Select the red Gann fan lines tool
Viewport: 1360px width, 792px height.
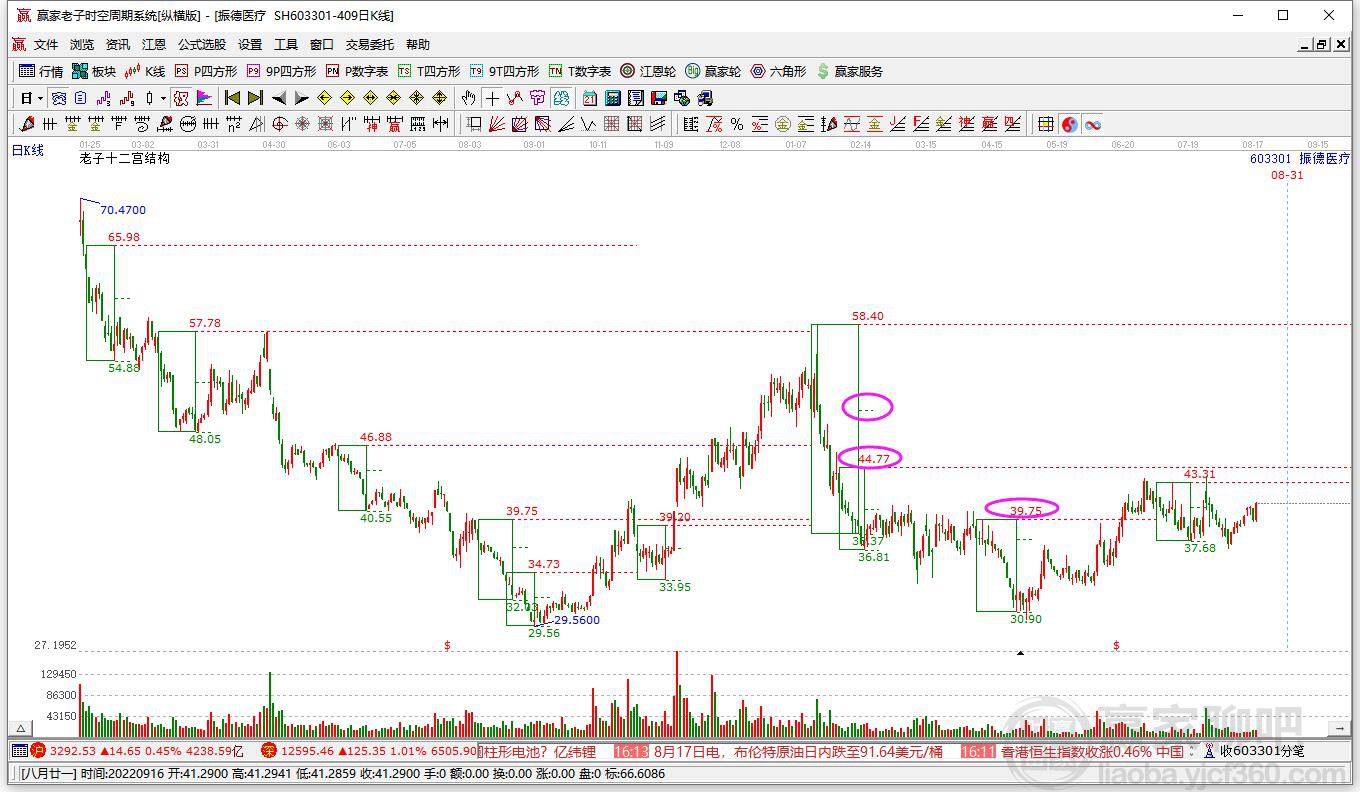tap(497, 124)
